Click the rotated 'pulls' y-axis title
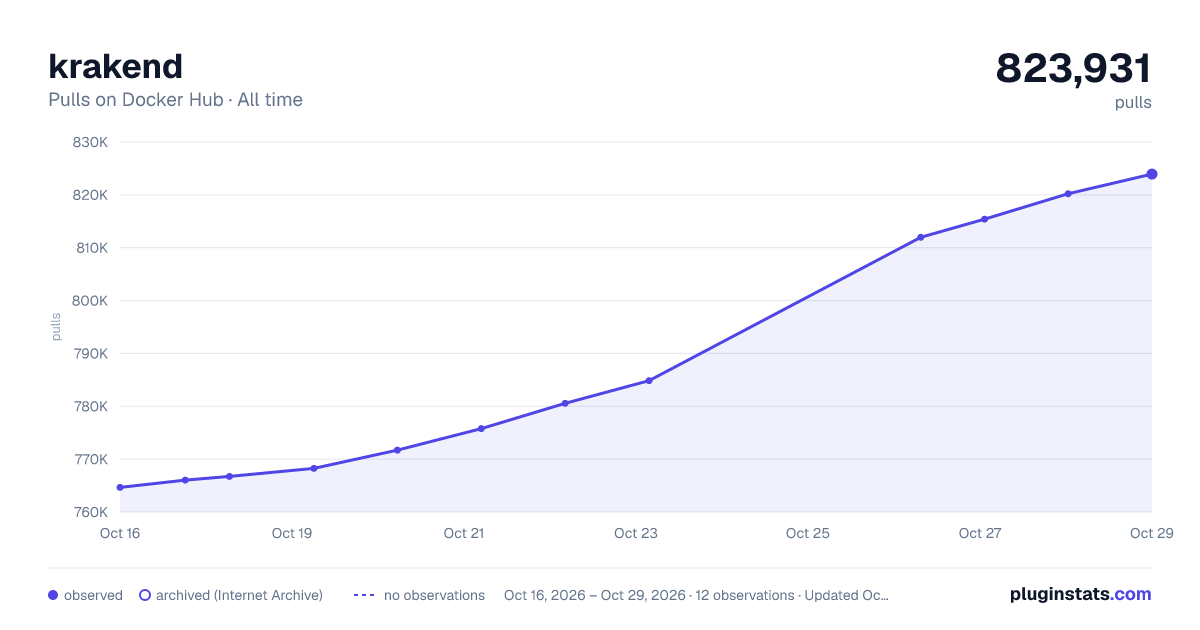Screen dimensions: 1200x630 (56, 327)
